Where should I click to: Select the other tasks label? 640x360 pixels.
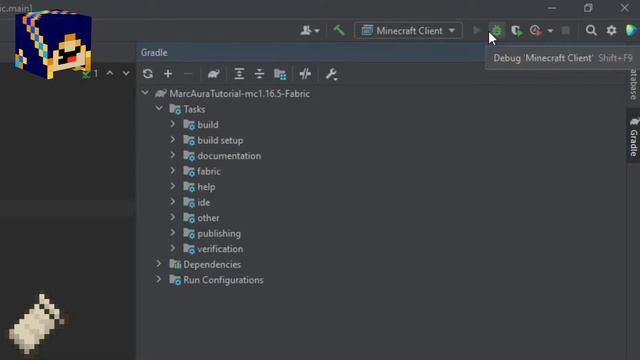click(208, 218)
